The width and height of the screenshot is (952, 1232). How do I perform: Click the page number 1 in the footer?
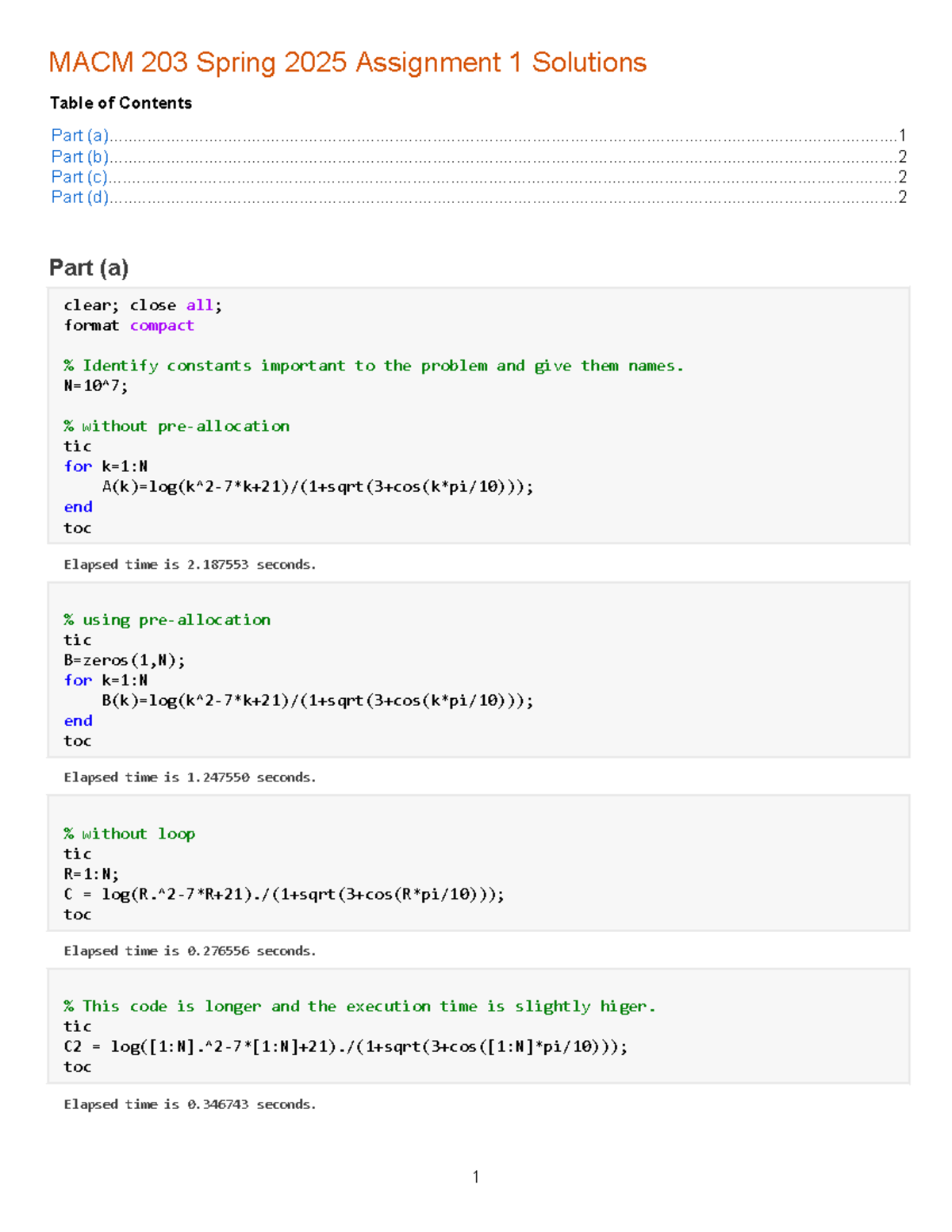(x=475, y=1176)
